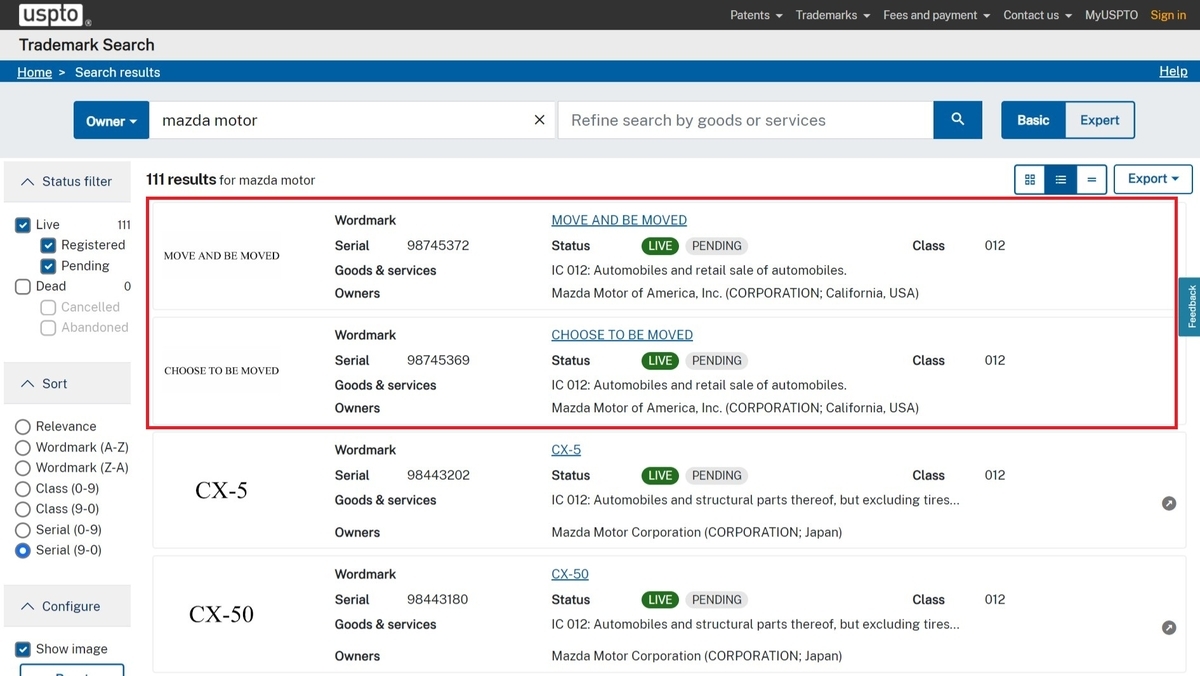The height and width of the screenshot is (676, 1200).
Task: Open the Trademarks menu
Action: (832, 15)
